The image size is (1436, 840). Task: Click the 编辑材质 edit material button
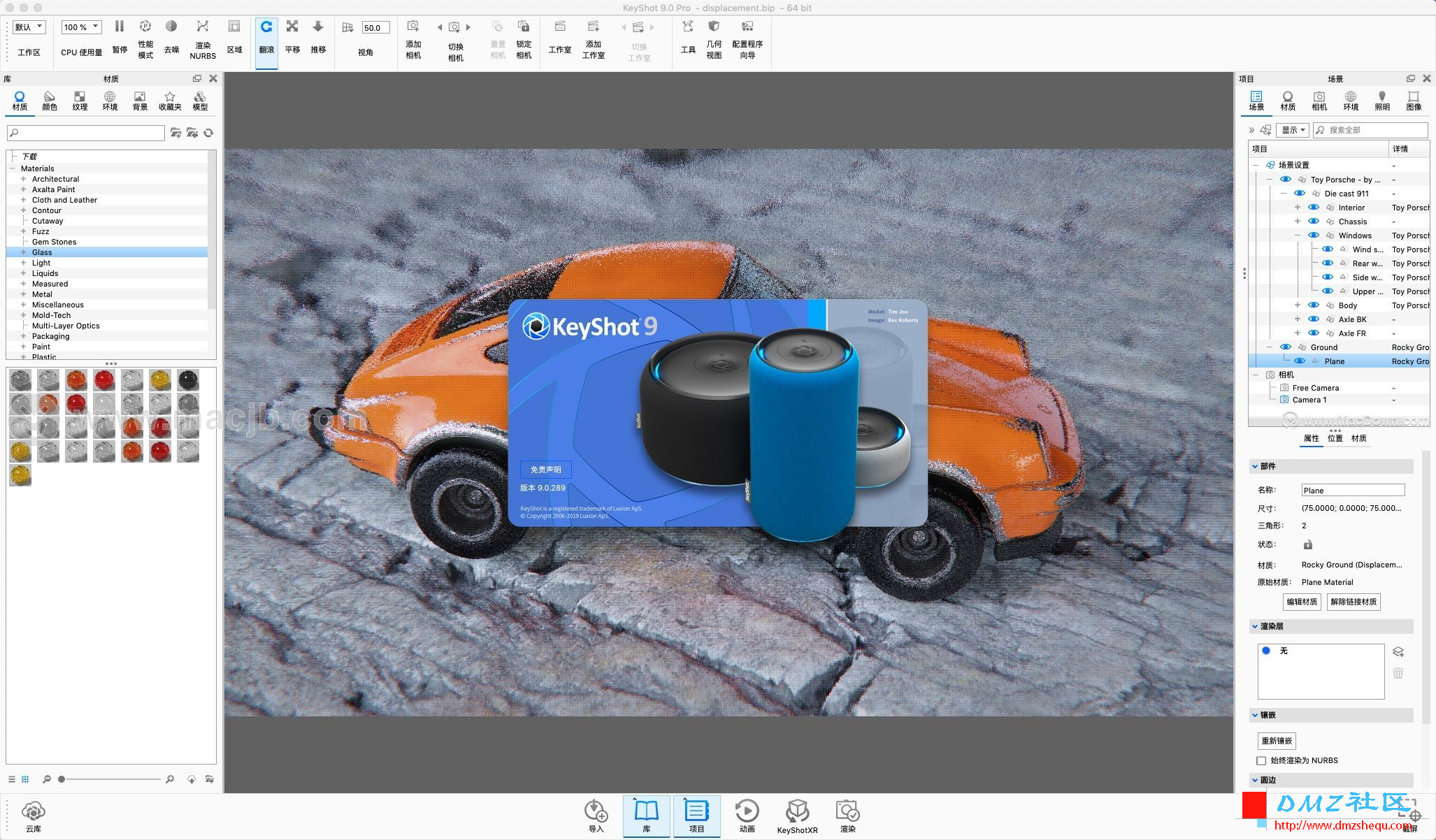pos(1302,602)
